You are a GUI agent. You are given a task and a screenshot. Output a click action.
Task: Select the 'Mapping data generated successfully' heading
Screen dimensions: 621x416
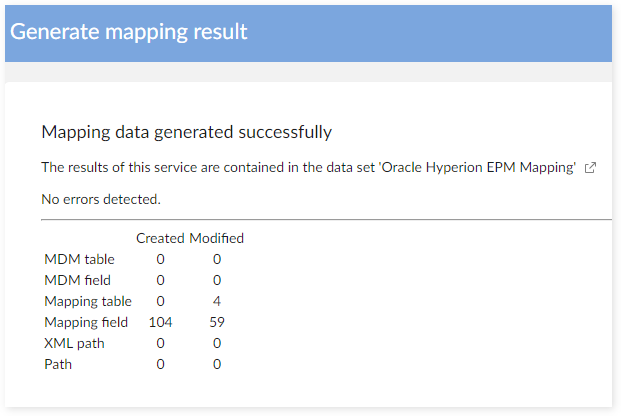pyautogui.click(x=186, y=132)
